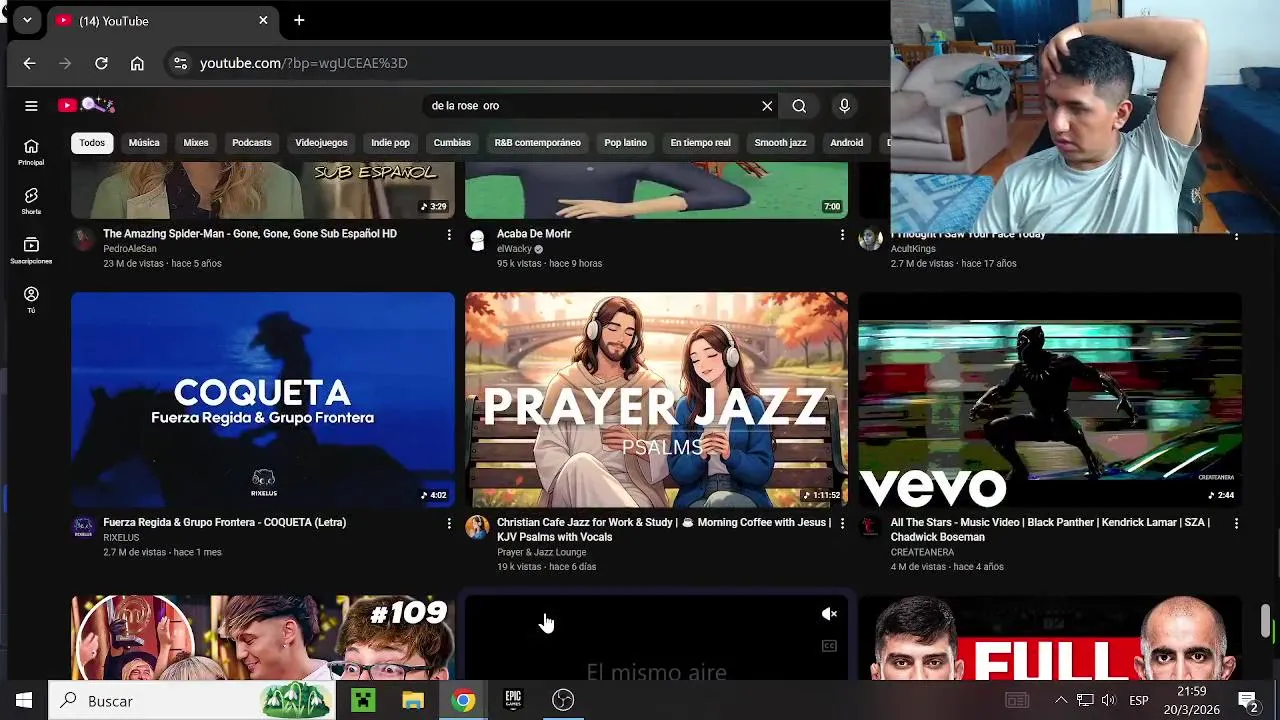
Task: Open the volume control in tray
Action: (1108, 700)
